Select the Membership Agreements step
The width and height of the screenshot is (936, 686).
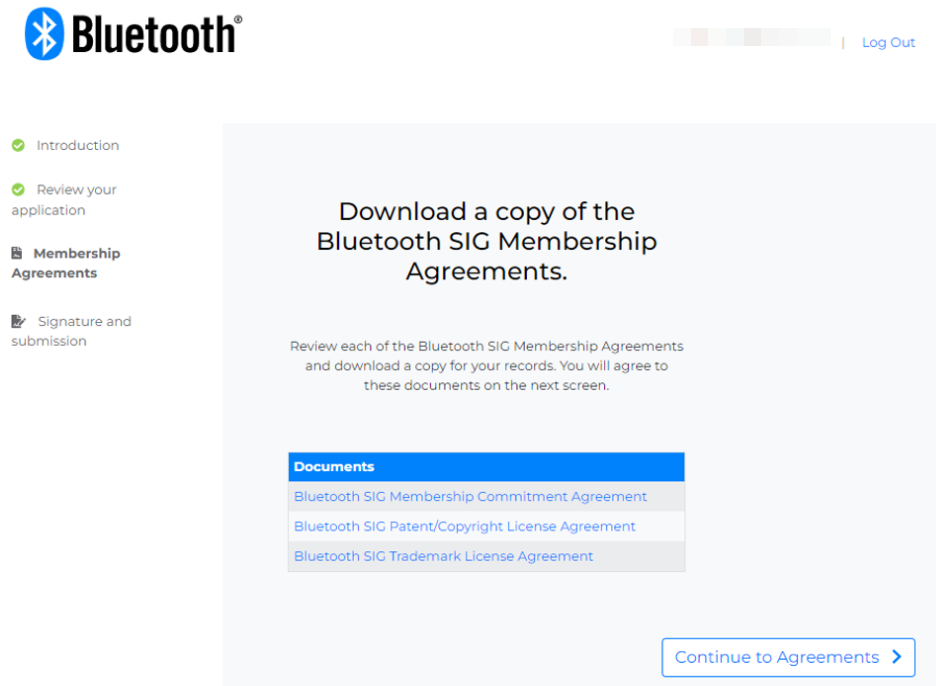(66, 263)
